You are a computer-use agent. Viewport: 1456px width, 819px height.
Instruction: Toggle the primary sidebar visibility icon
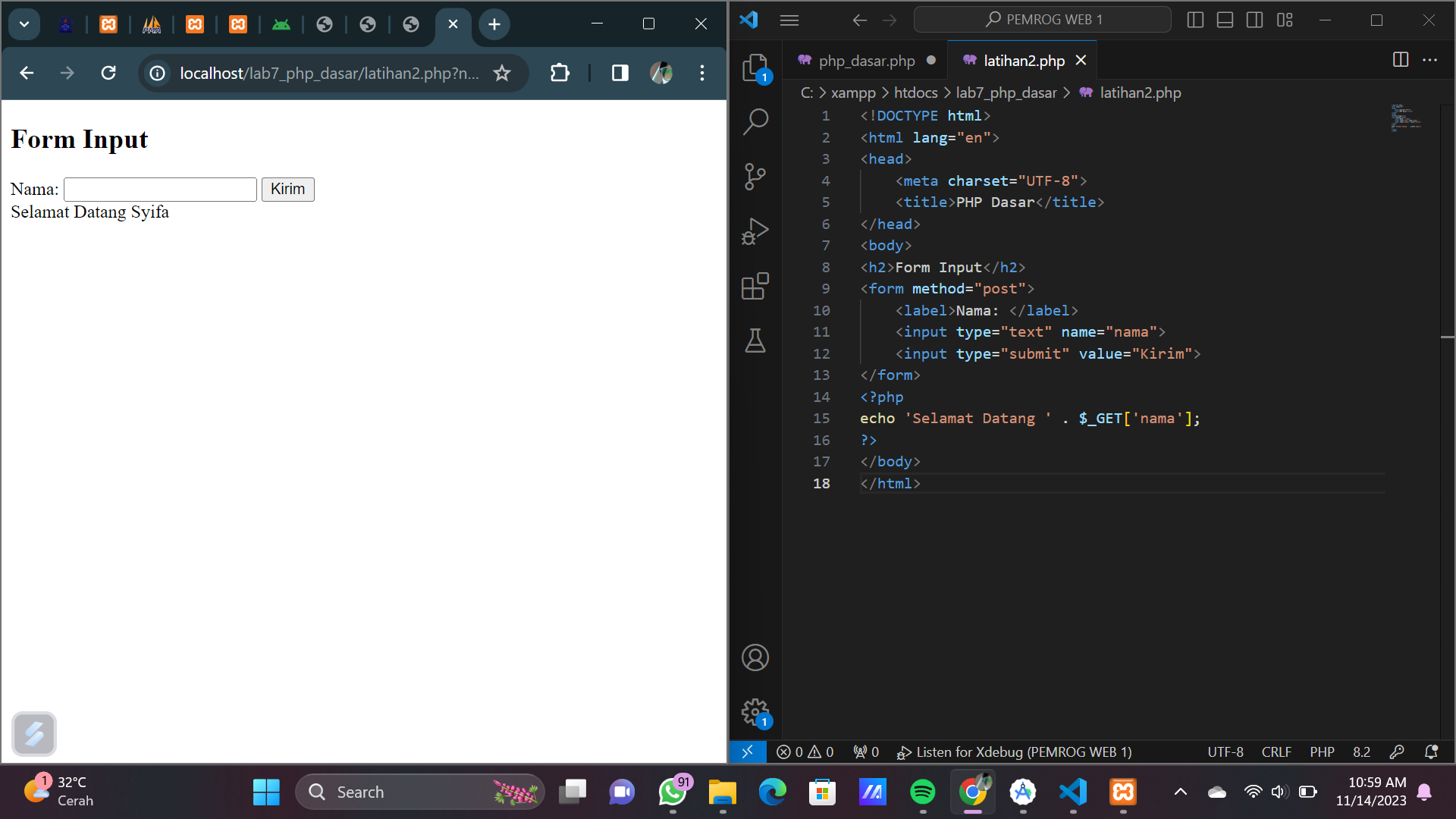(x=1195, y=20)
